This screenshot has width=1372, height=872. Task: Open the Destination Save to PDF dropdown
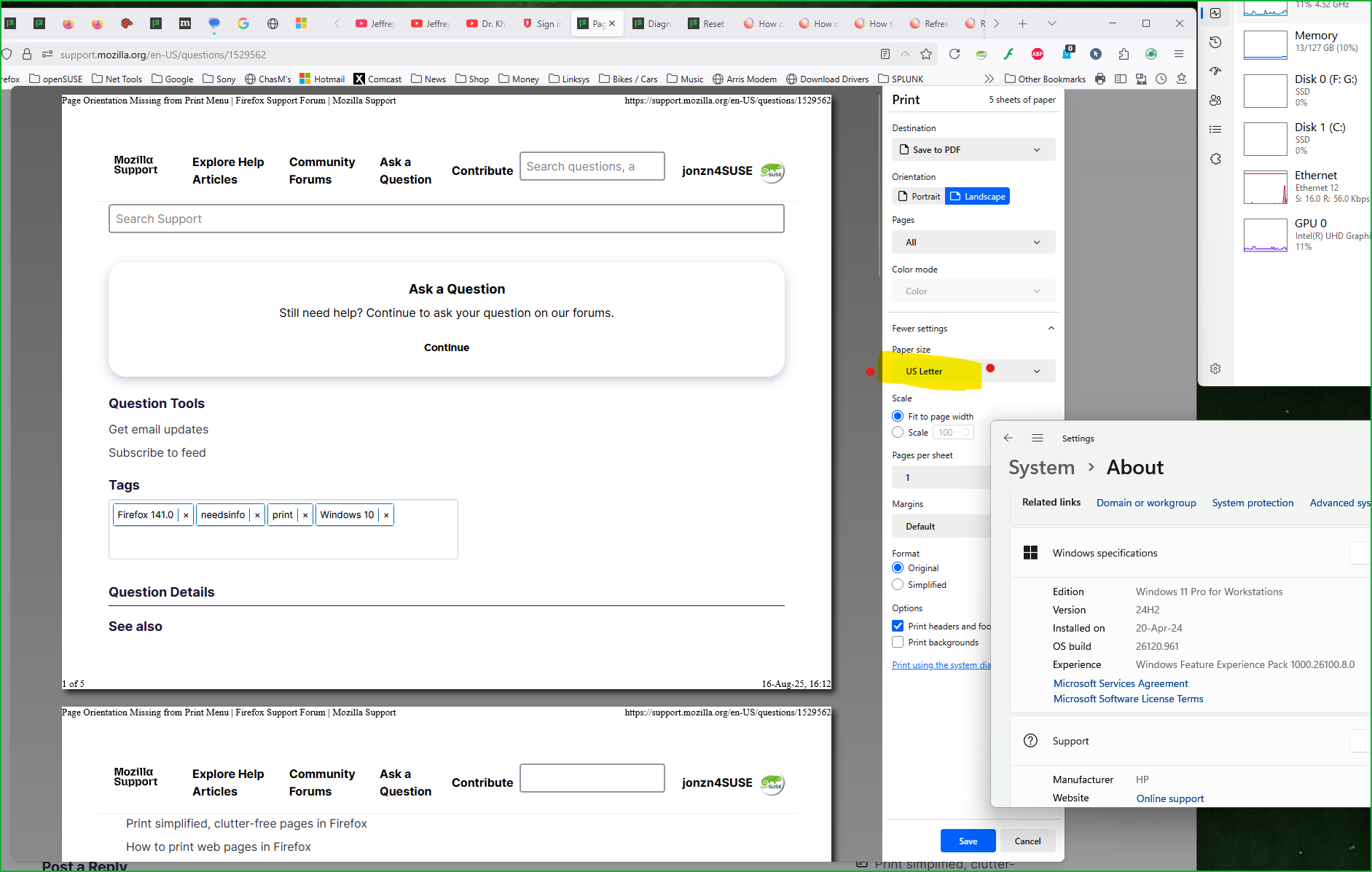click(973, 150)
